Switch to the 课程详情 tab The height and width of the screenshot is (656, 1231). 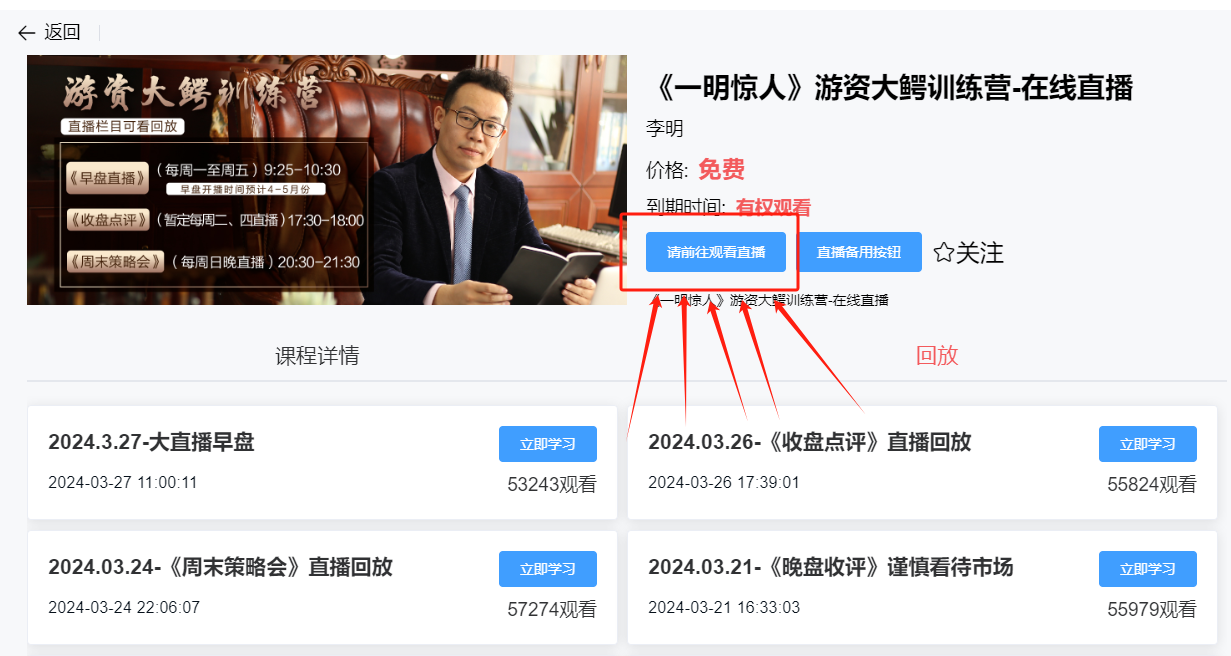coord(317,356)
